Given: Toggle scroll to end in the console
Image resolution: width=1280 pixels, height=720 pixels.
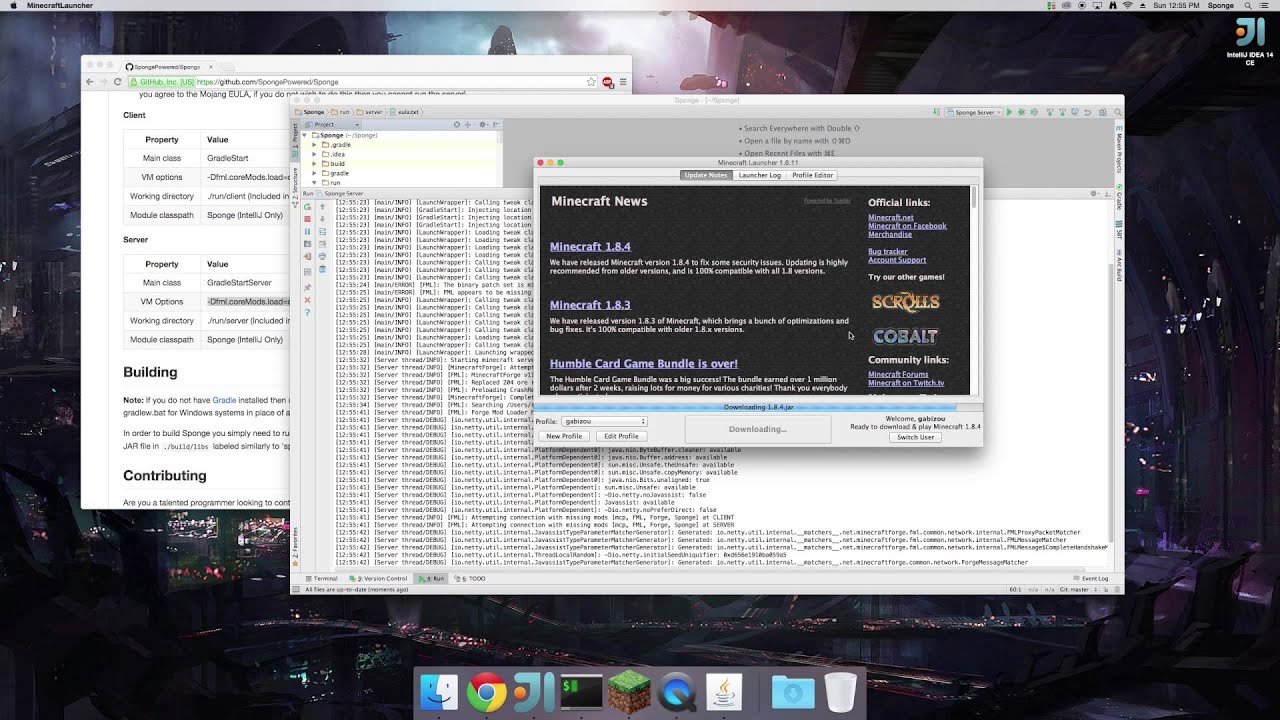Looking at the screenshot, I should coord(322,244).
